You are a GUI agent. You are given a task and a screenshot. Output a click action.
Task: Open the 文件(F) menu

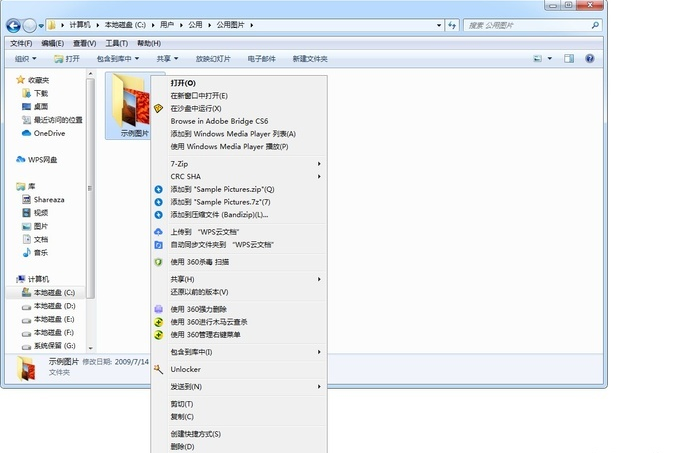click(21, 43)
